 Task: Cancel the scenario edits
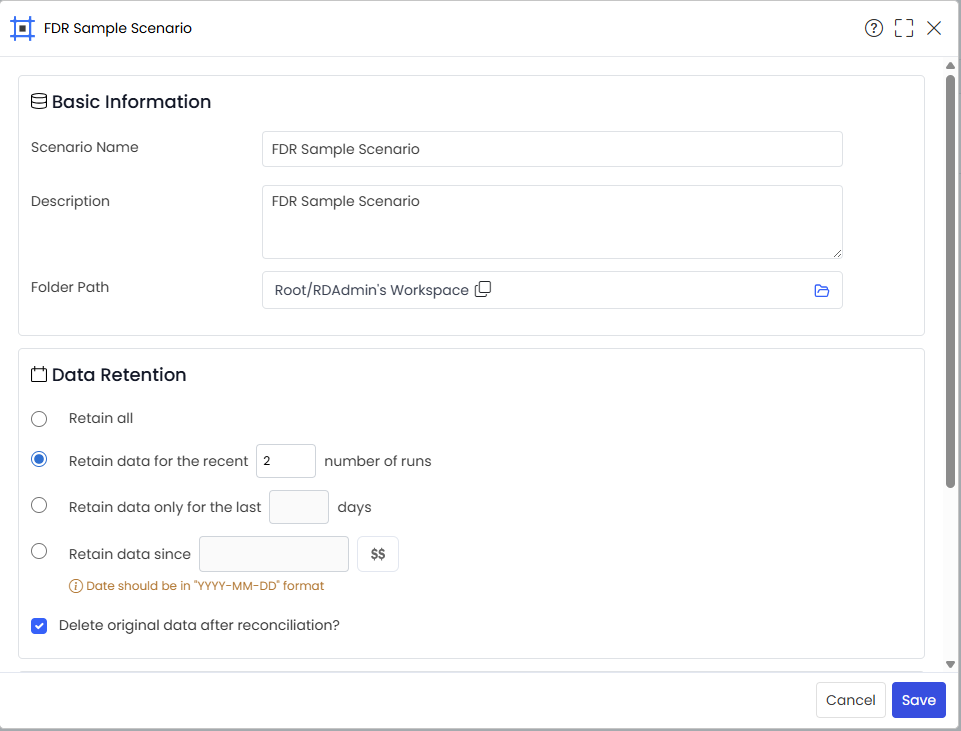click(x=850, y=700)
